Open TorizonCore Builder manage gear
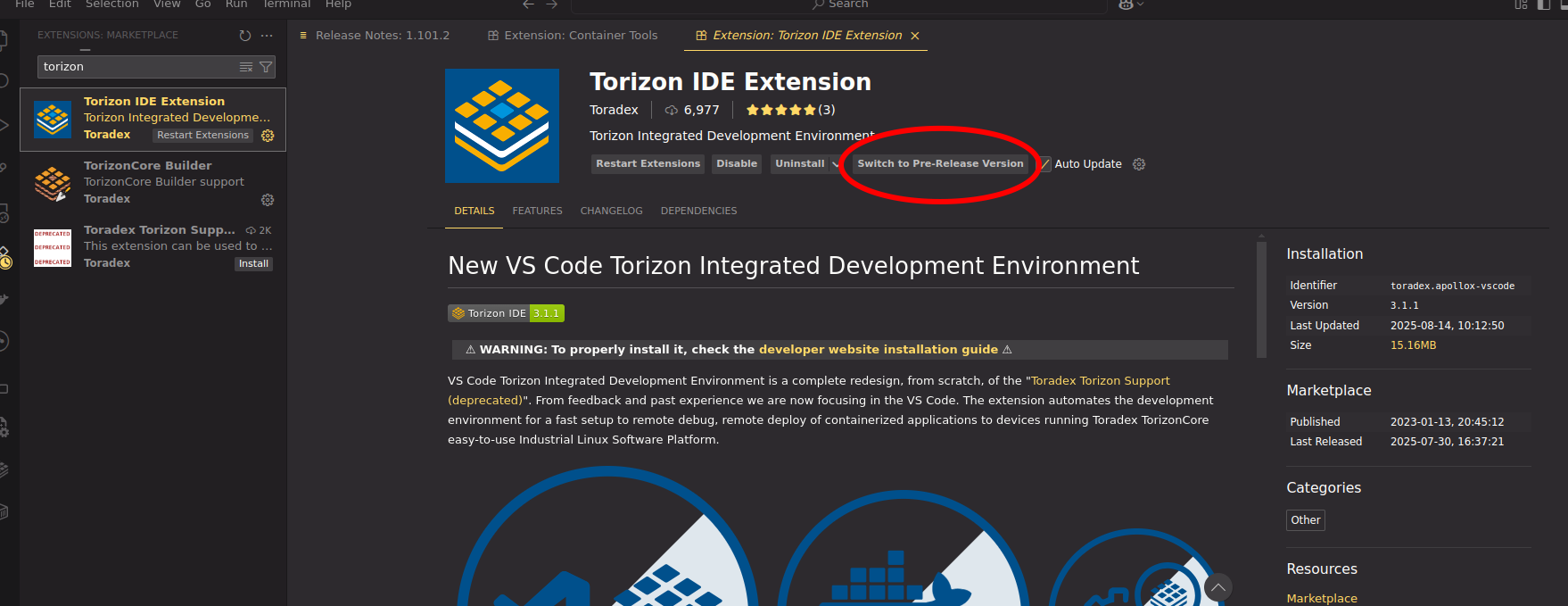Image resolution: width=1568 pixels, height=606 pixels. click(x=268, y=200)
